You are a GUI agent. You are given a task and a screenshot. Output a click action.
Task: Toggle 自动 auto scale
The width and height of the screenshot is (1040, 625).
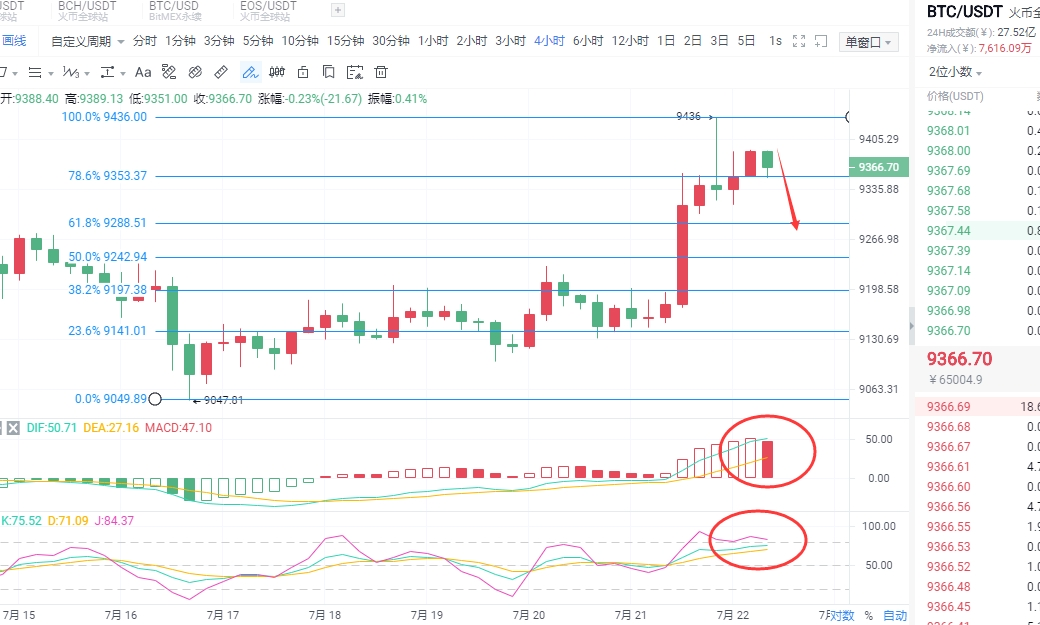pyautogui.click(x=895, y=615)
